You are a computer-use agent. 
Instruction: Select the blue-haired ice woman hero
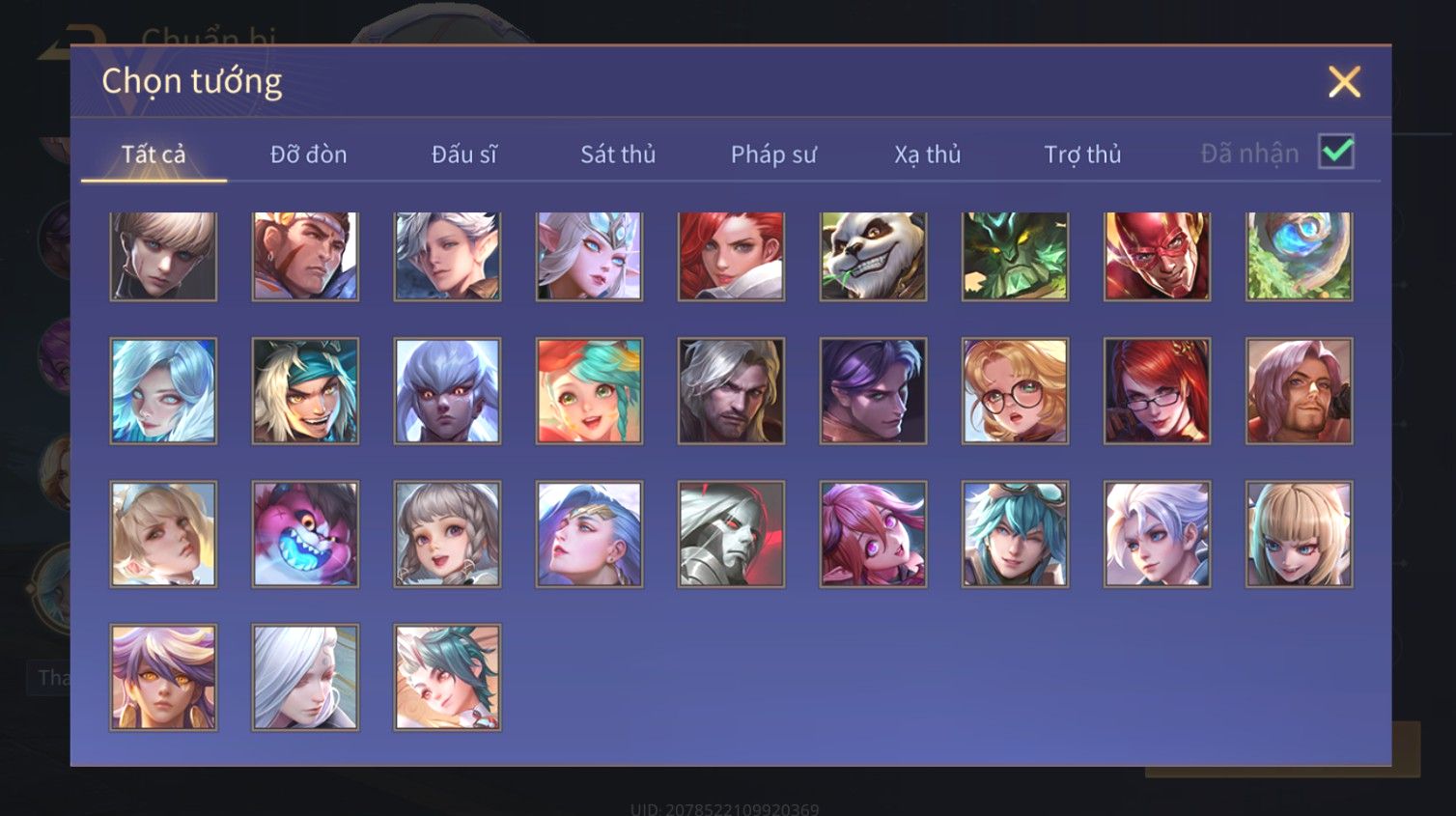(x=163, y=391)
